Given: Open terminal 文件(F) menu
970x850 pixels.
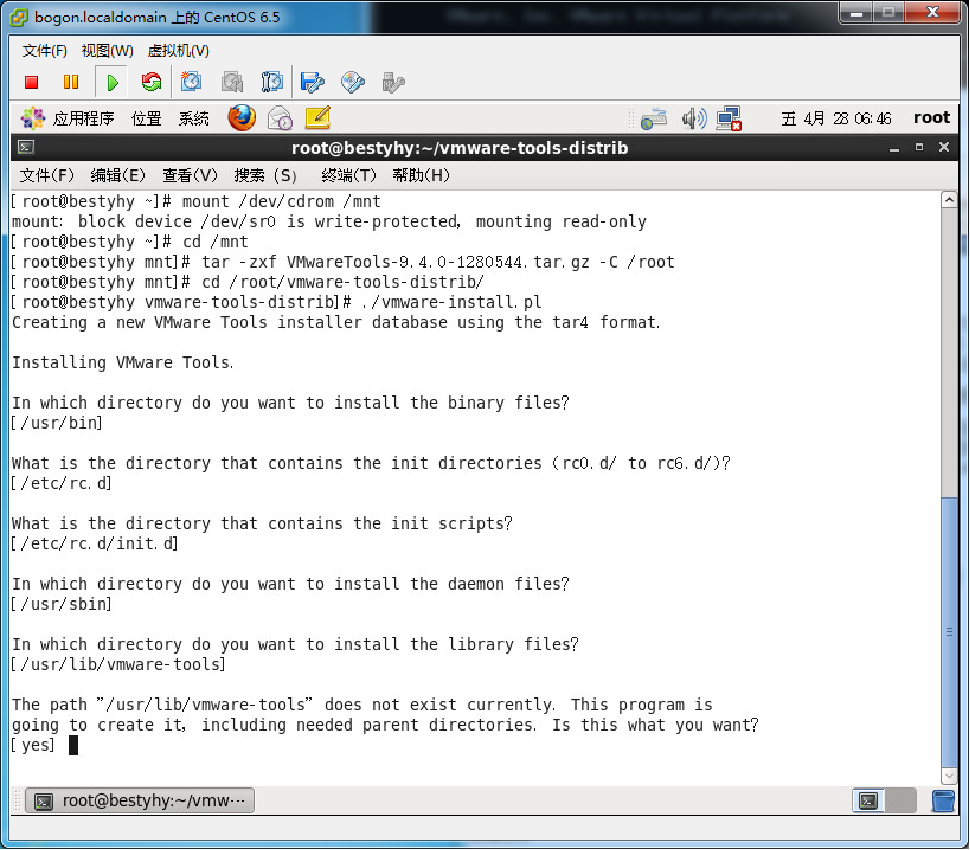Looking at the screenshot, I should click(46, 176).
